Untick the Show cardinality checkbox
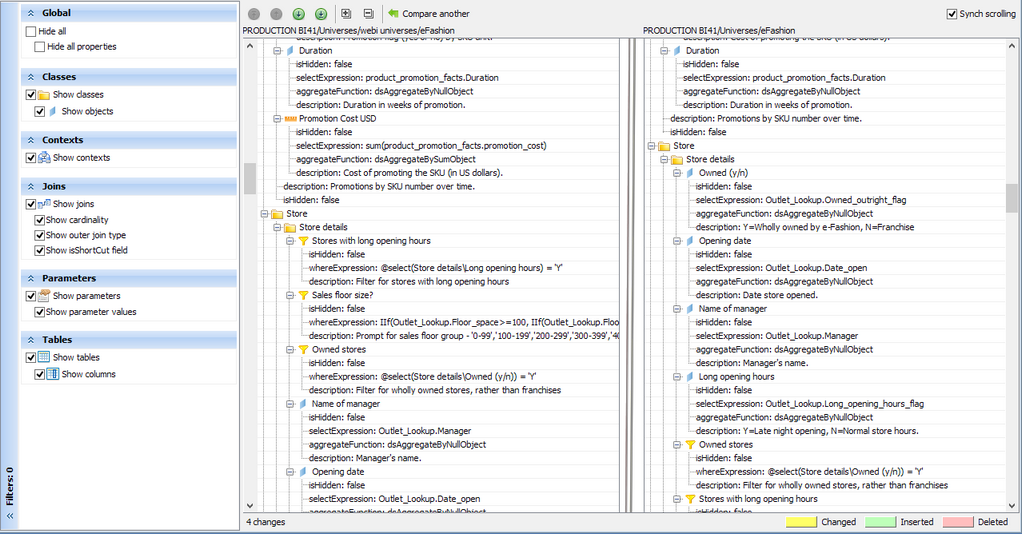The image size is (1022, 534). click(x=40, y=220)
